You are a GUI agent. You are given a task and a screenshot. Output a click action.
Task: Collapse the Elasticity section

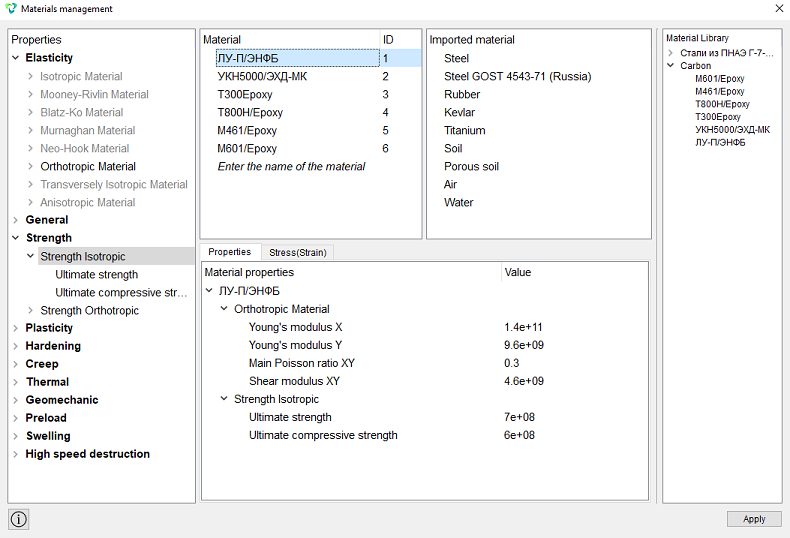[16, 58]
